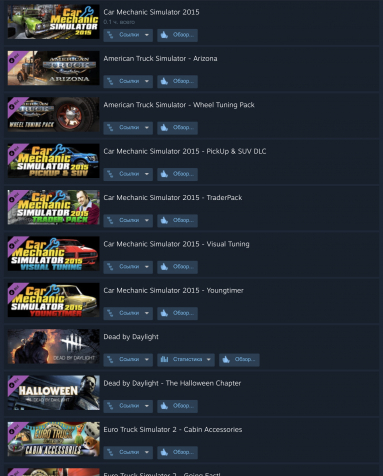Click thumbs-up review icon for Dead by Daylight
This screenshot has height=476, width=383.
click(226, 359)
